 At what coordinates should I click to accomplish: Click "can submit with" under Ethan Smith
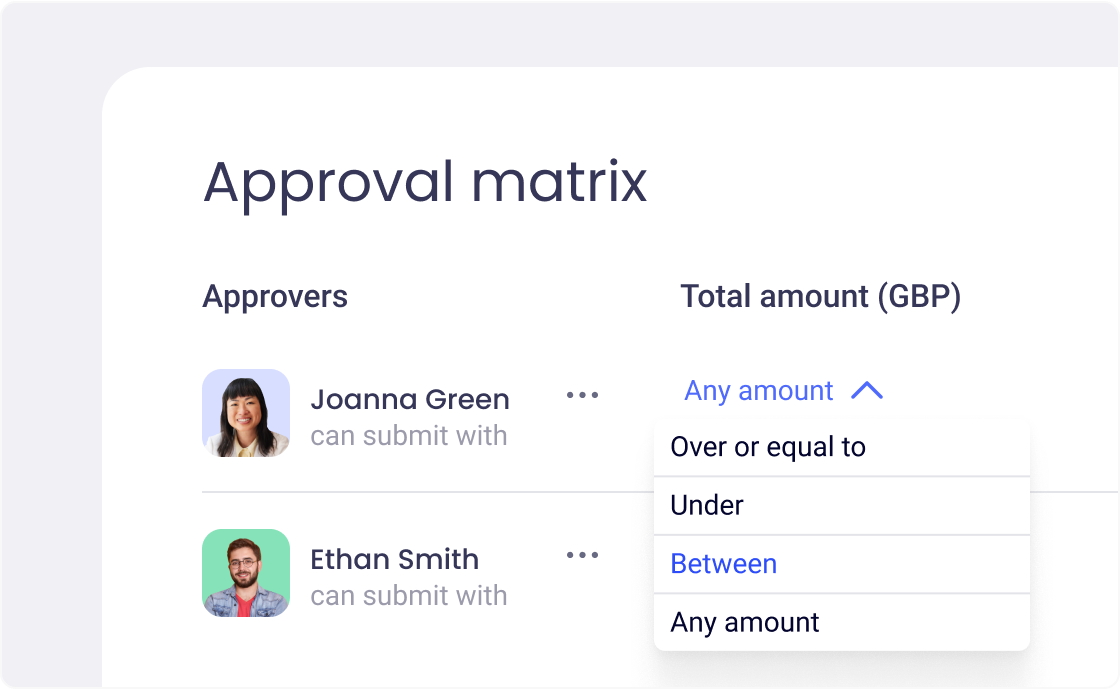click(409, 596)
